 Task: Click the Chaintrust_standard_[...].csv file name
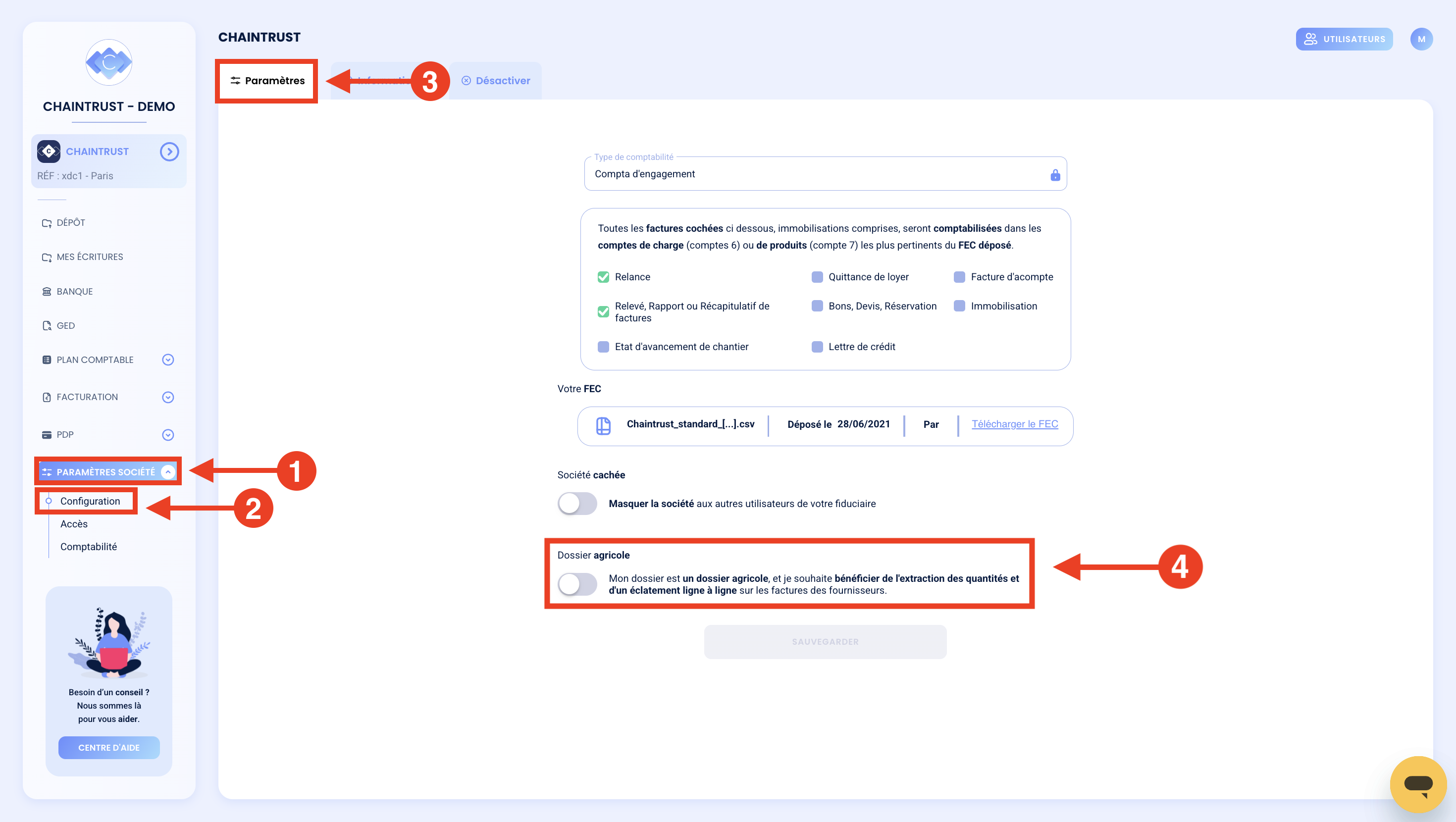pos(690,424)
